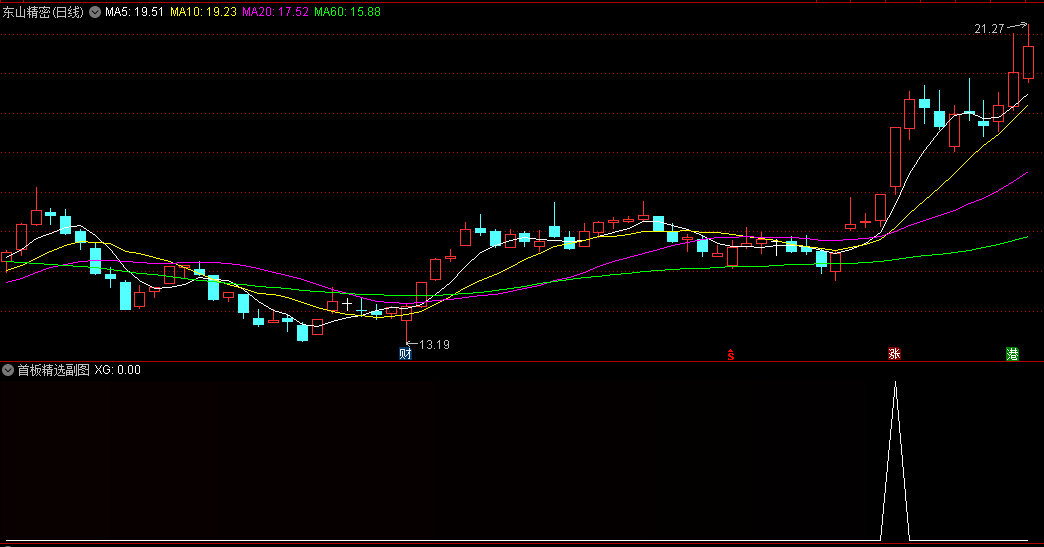Click the lowest candlestick above the 13.19 label
Image resolution: width=1044 pixels, height=547 pixels.
(406, 313)
